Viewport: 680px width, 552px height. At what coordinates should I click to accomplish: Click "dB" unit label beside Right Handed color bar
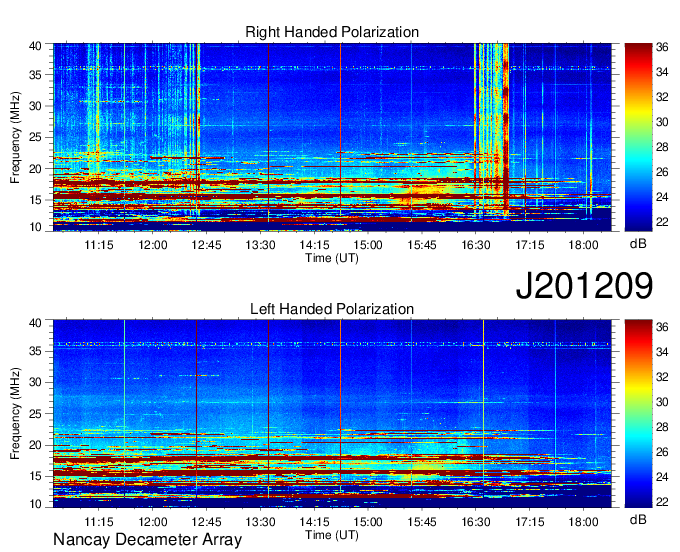pyautogui.click(x=638, y=243)
